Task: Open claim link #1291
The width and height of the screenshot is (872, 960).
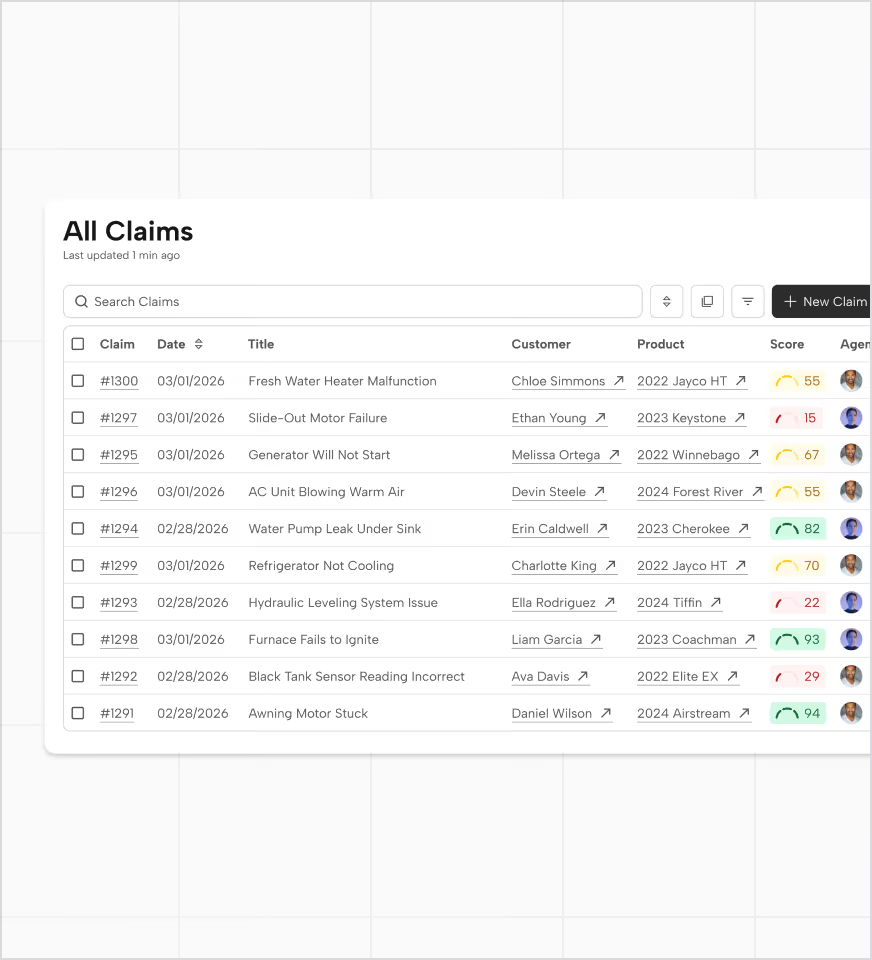Action: (117, 713)
